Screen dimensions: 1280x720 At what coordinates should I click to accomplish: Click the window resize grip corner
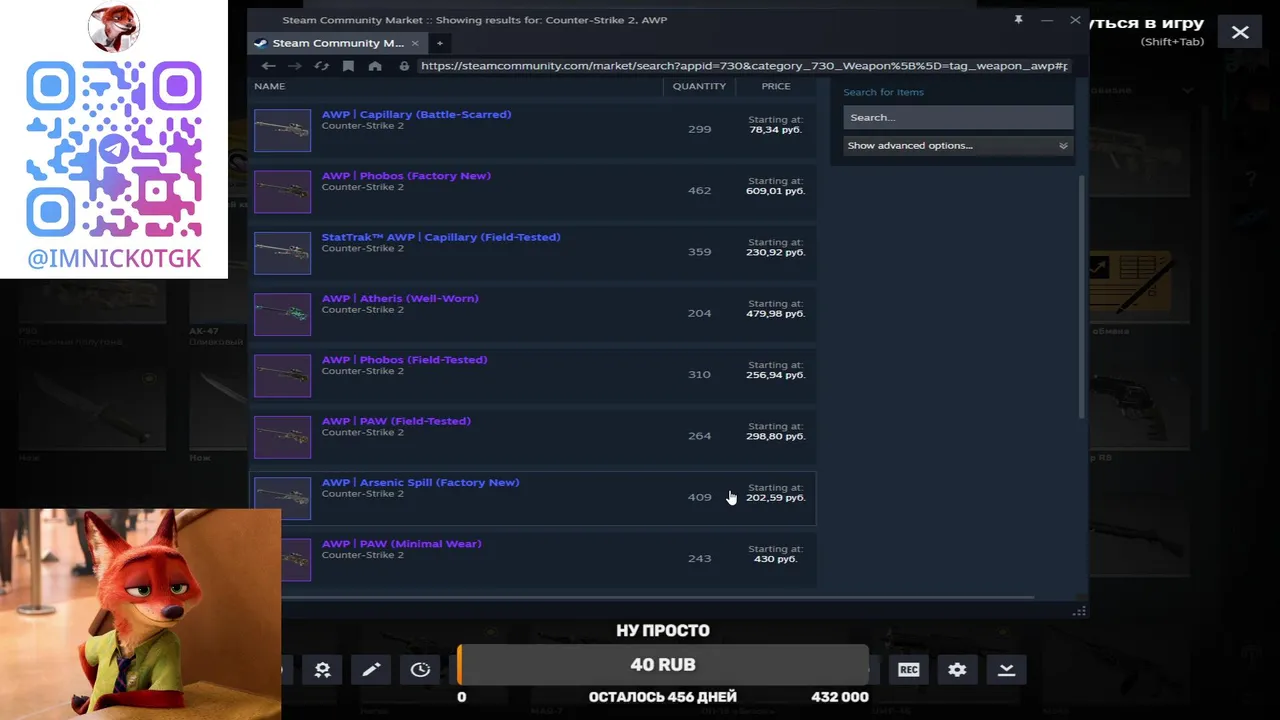[x=1079, y=611]
